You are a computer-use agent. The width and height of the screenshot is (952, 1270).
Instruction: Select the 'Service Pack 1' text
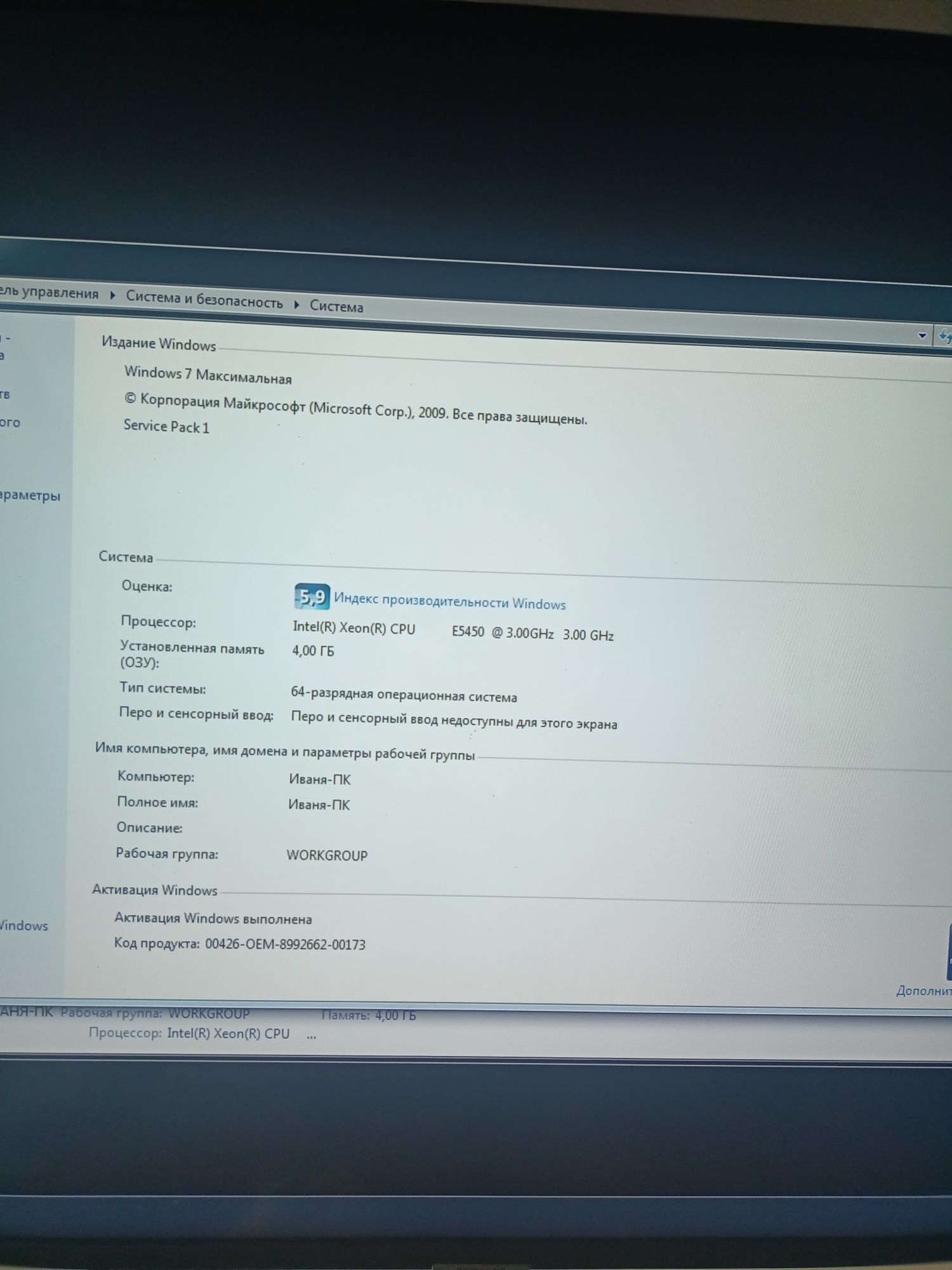click(166, 426)
